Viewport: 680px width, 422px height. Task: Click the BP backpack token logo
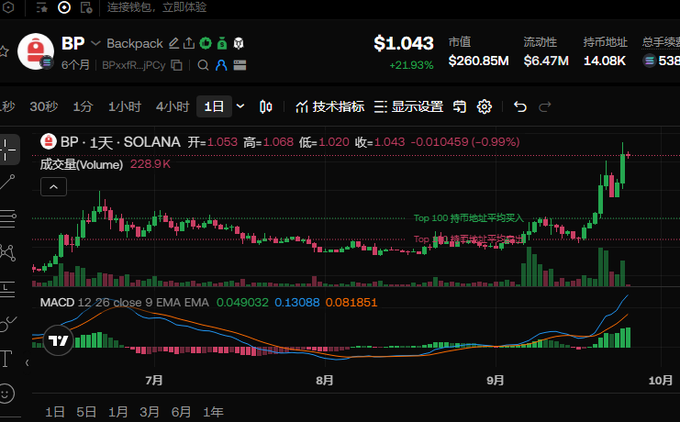(36, 52)
